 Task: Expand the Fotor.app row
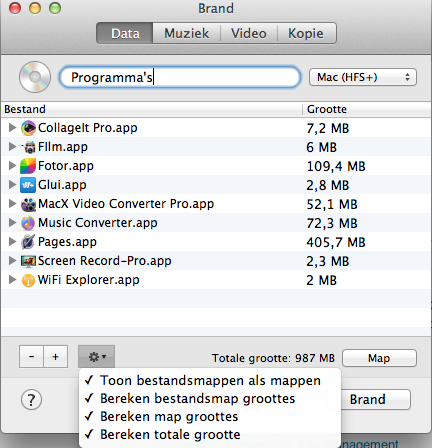point(12,165)
